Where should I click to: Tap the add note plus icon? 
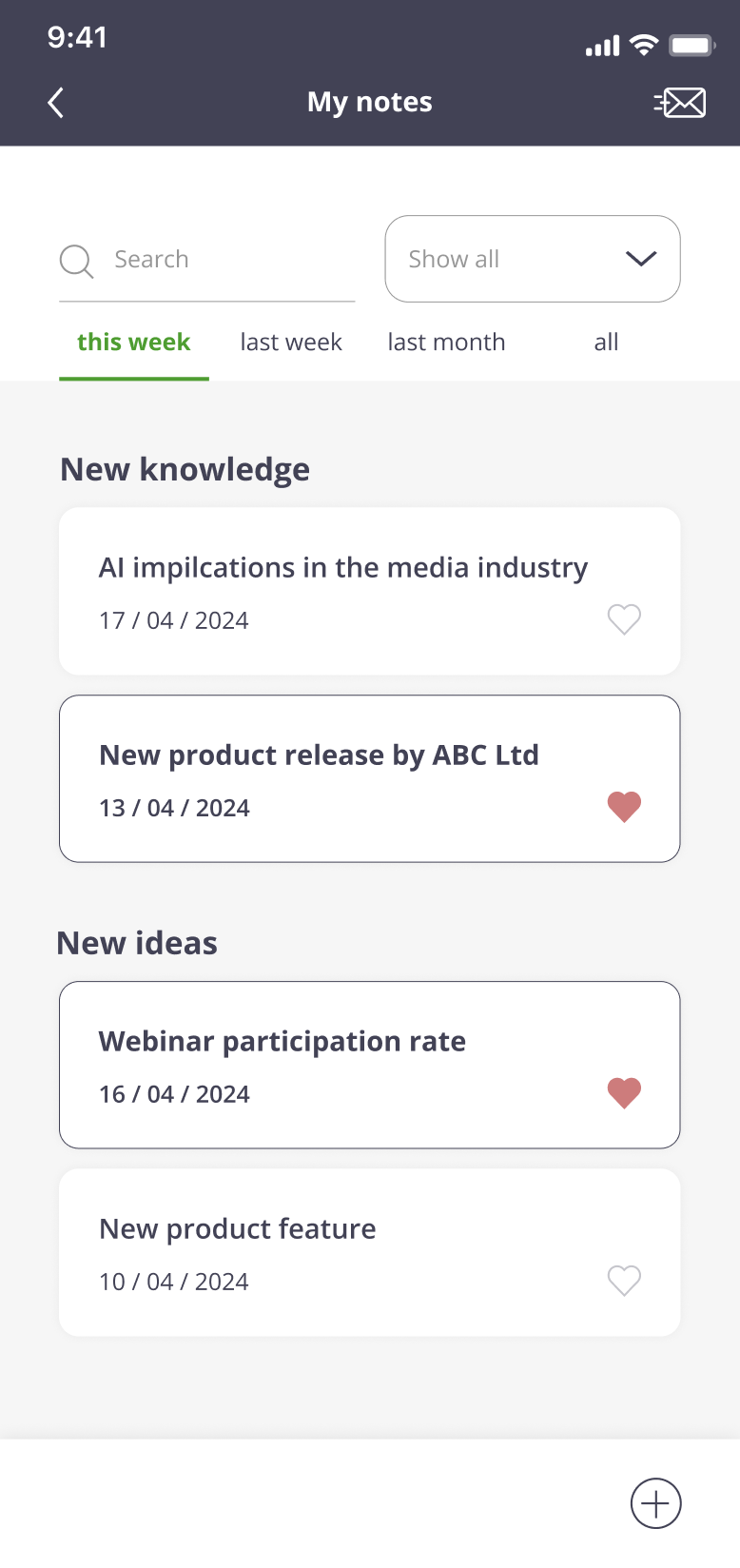pos(655,1503)
